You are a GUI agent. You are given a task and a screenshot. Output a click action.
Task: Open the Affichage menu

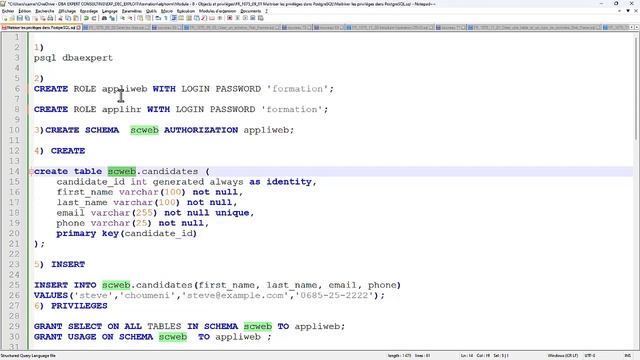(67, 11)
